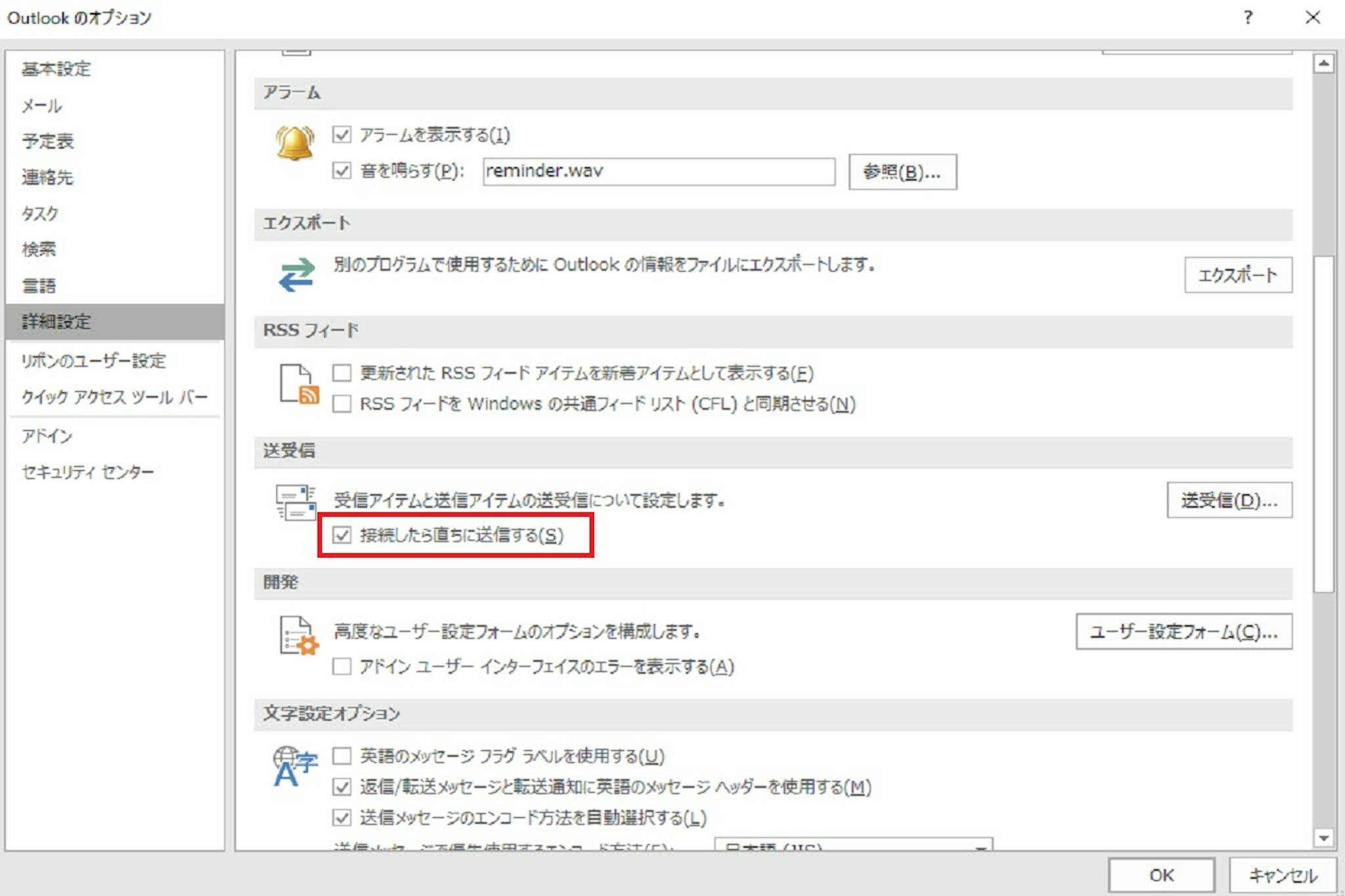Click the 送受信(D)... button
Viewport: 1345px width, 896px height.
tap(1229, 501)
